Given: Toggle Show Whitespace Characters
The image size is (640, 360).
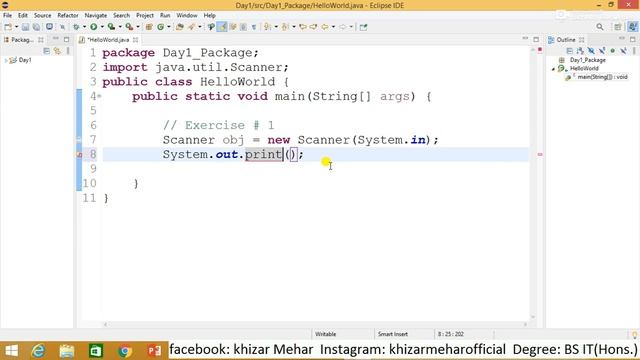Looking at the screenshot, I should pos(254,27).
